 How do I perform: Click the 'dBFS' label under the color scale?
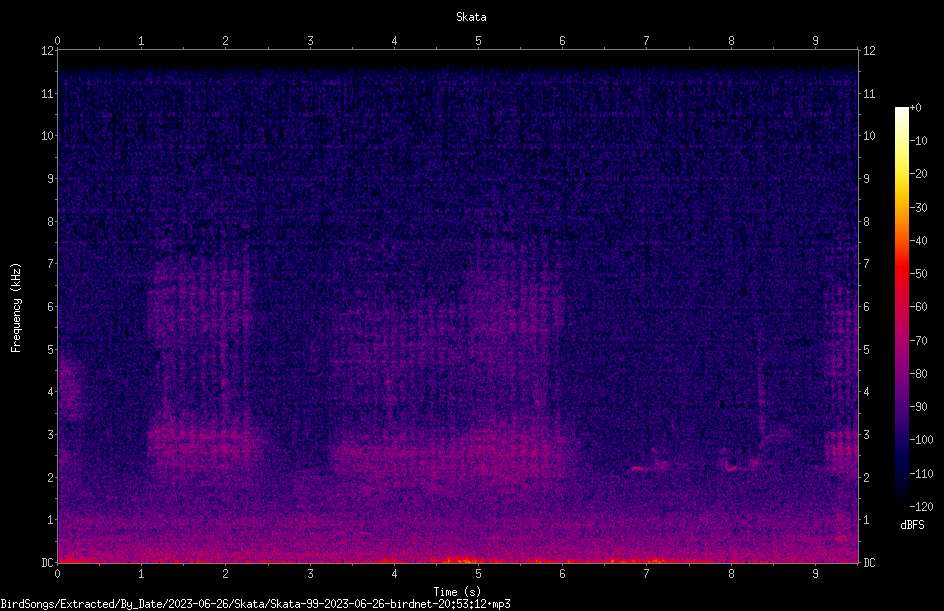pyautogui.click(x=912, y=525)
